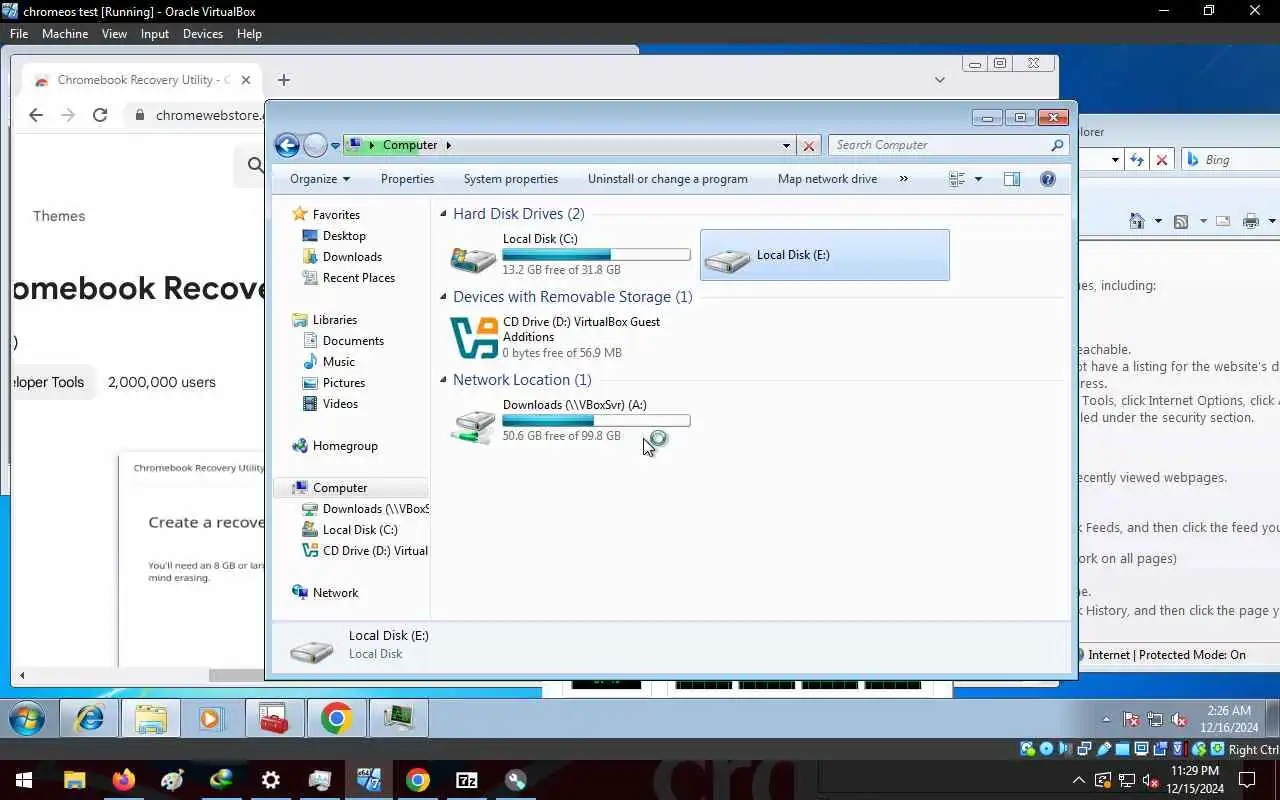Open the VirtualBox File menu
Screen dimensions: 1280x800
pos(19,34)
